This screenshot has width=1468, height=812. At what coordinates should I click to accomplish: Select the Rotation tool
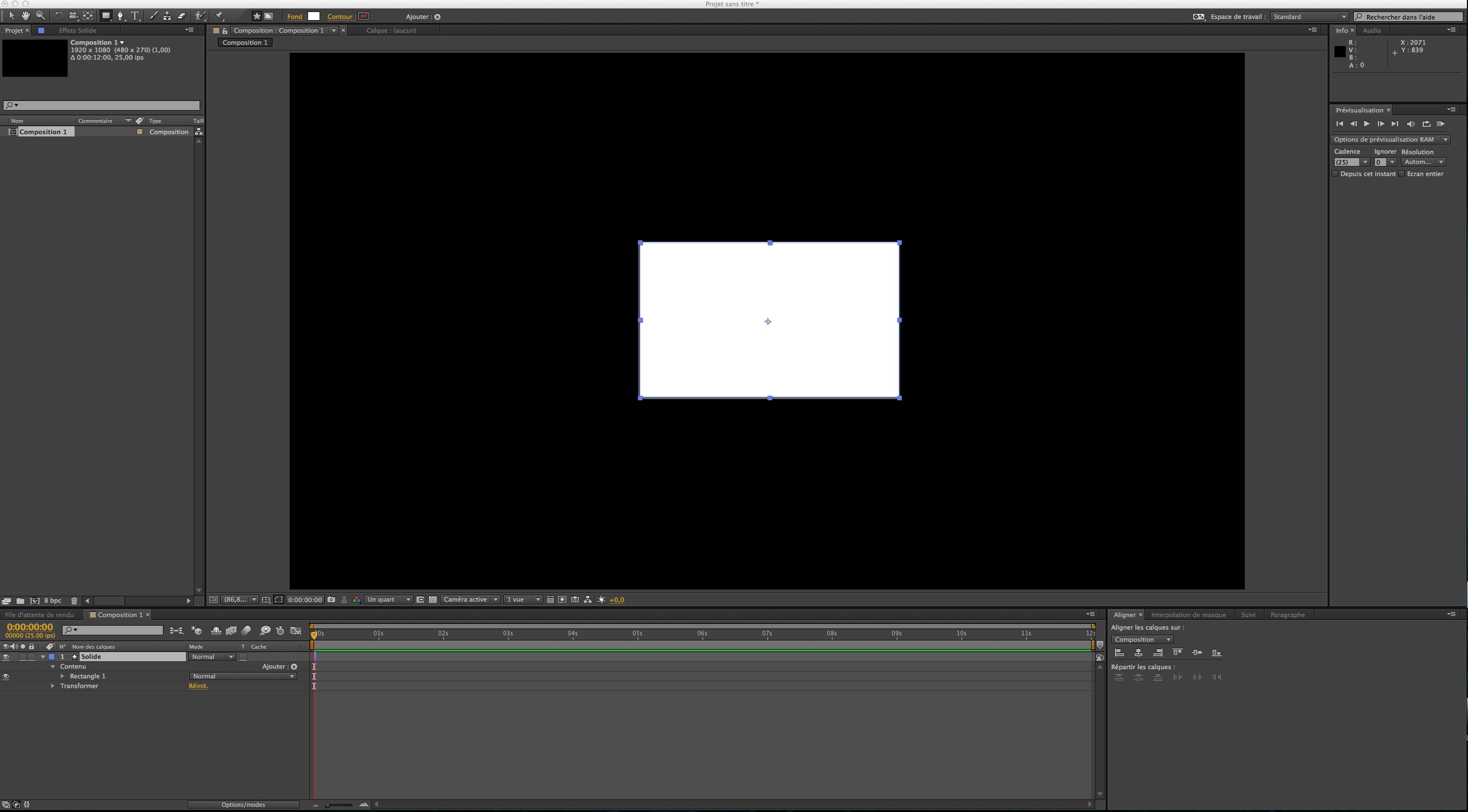pos(59,16)
